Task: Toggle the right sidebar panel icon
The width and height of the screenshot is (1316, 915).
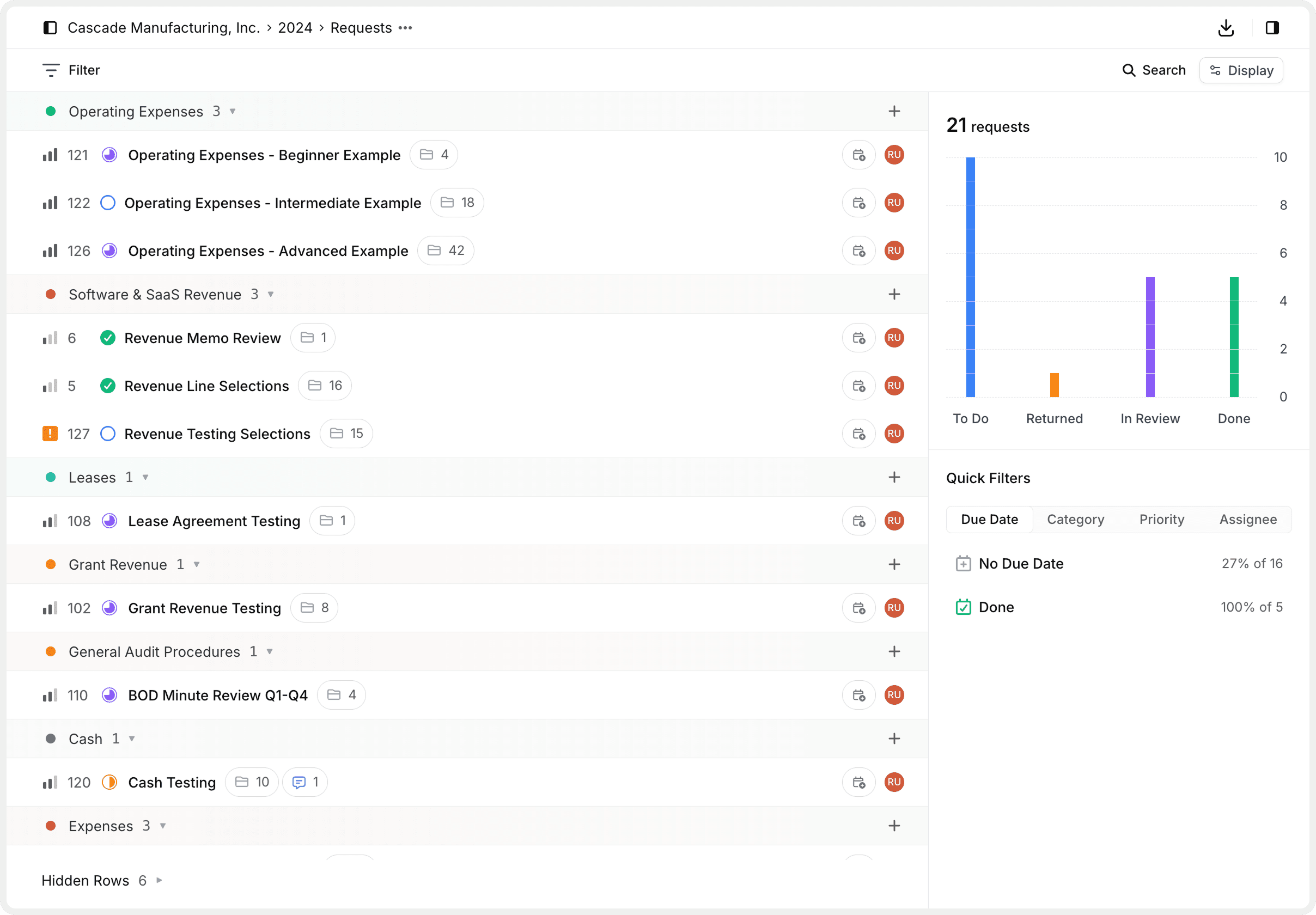Action: click(x=1272, y=27)
